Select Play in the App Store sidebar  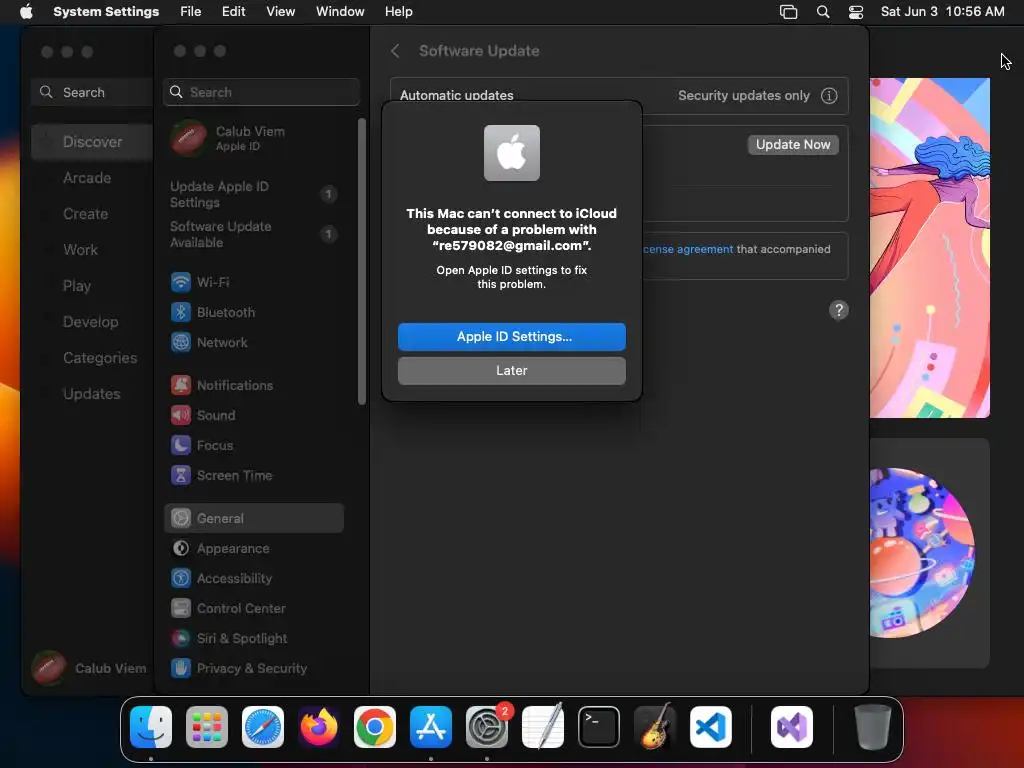[91, 286]
